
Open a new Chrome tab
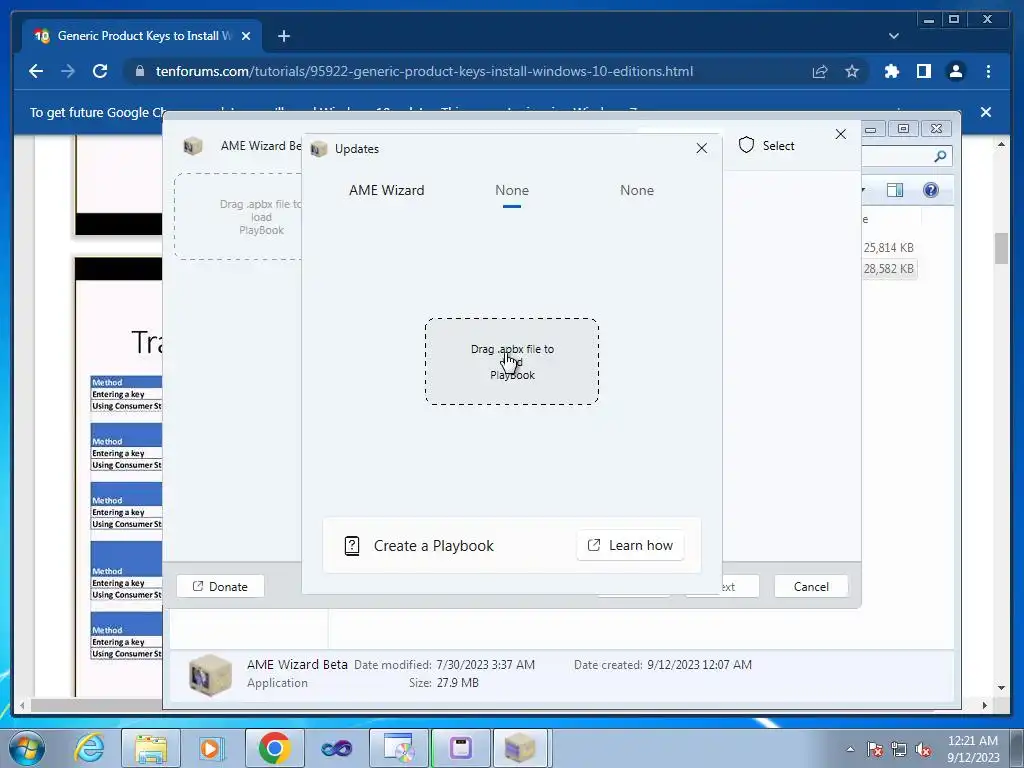pos(283,37)
